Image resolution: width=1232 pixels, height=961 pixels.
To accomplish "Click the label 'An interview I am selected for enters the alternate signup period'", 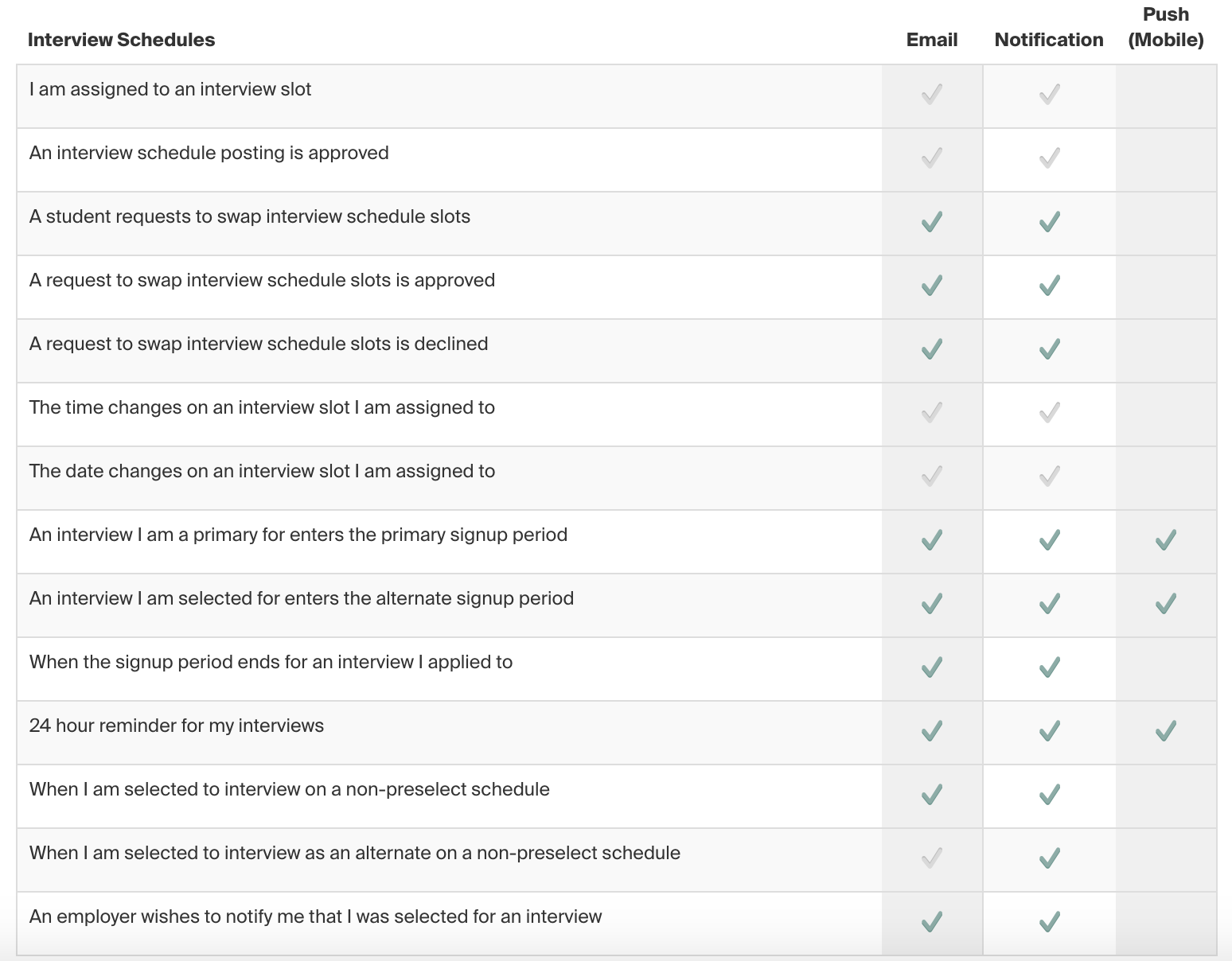I will coord(302,598).
